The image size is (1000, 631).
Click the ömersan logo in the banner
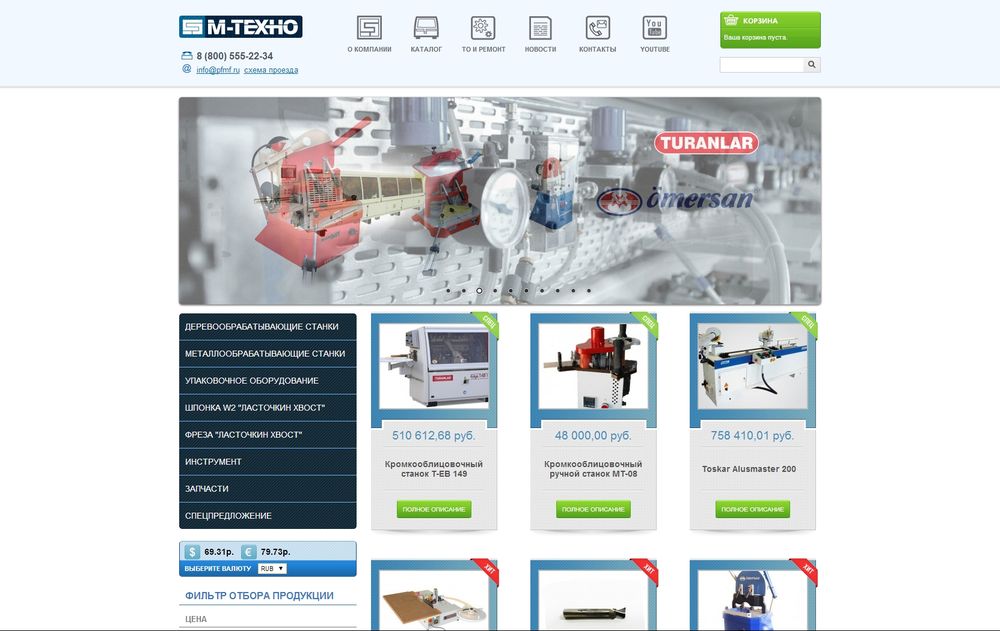(x=676, y=200)
